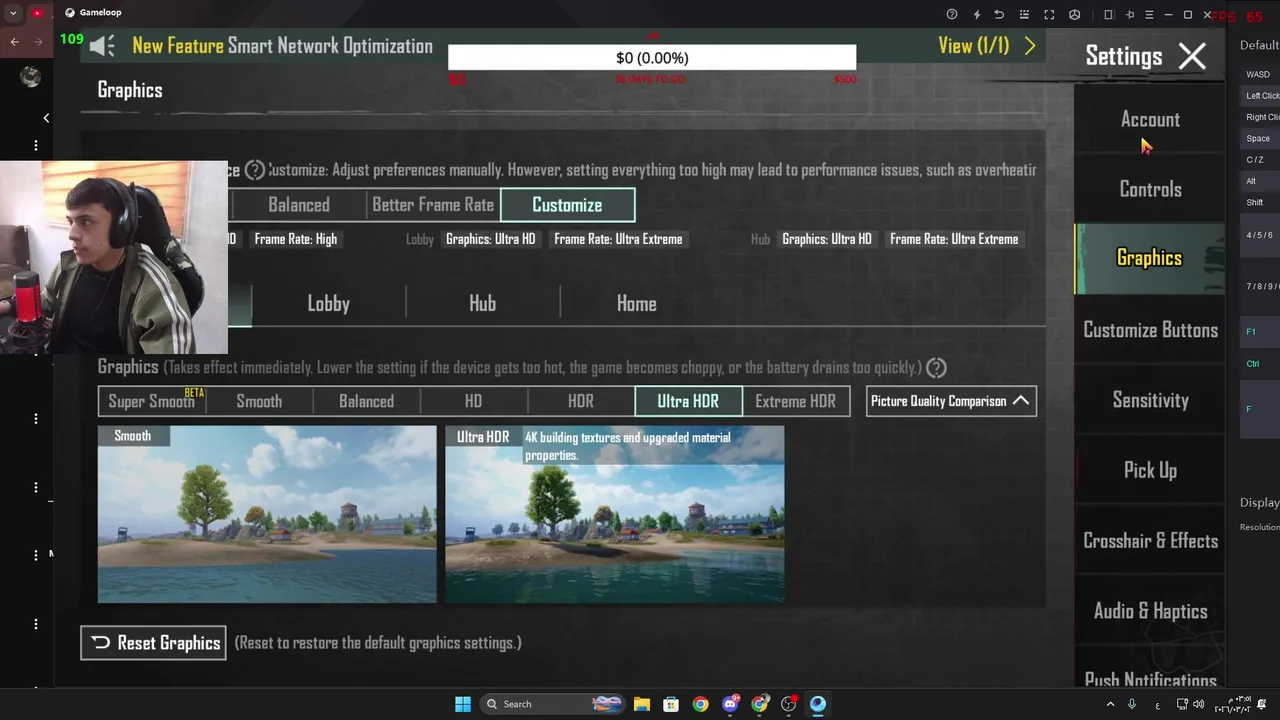This screenshot has width=1280, height=720.
Task: Choose the Balanced preset mode
Action: click(299, 205)
